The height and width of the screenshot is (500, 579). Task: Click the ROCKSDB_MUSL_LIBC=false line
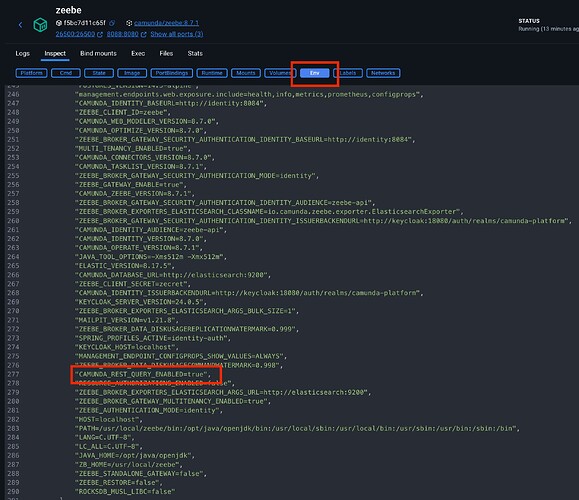pyautogui.click(x=125, y=492)
